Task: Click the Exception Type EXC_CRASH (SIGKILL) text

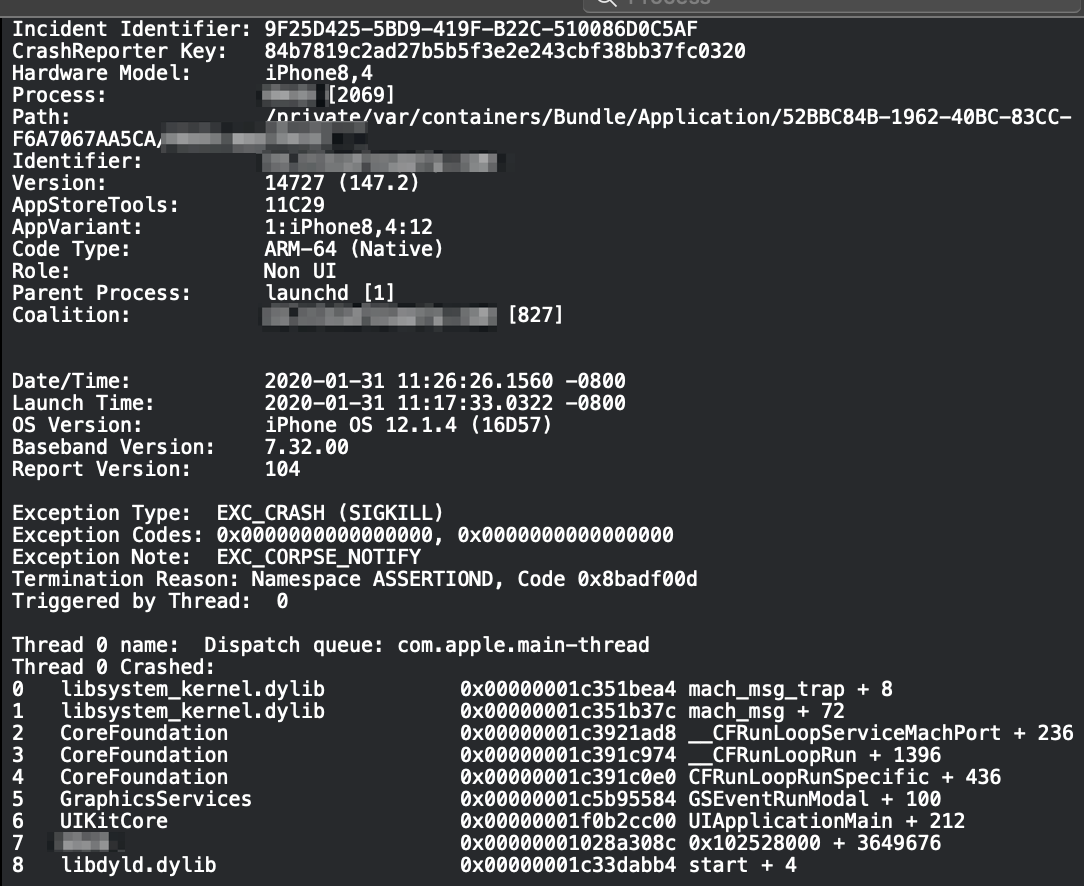Action: tap(330, 513)
